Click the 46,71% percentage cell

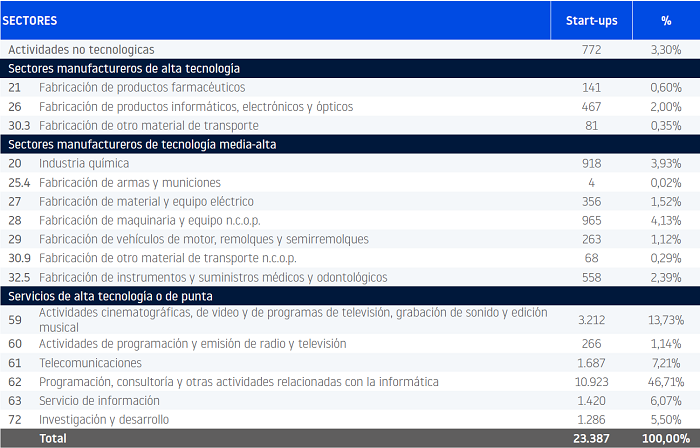(666, 382)
